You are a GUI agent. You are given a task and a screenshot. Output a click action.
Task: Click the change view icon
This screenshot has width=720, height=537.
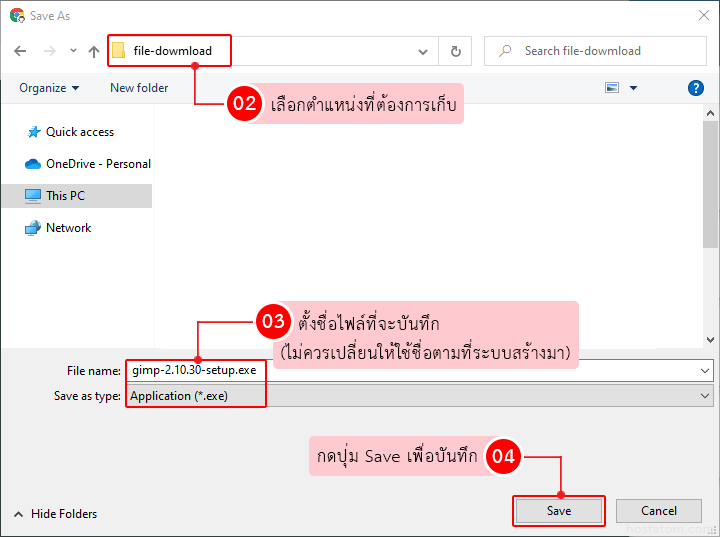[612, 88]
